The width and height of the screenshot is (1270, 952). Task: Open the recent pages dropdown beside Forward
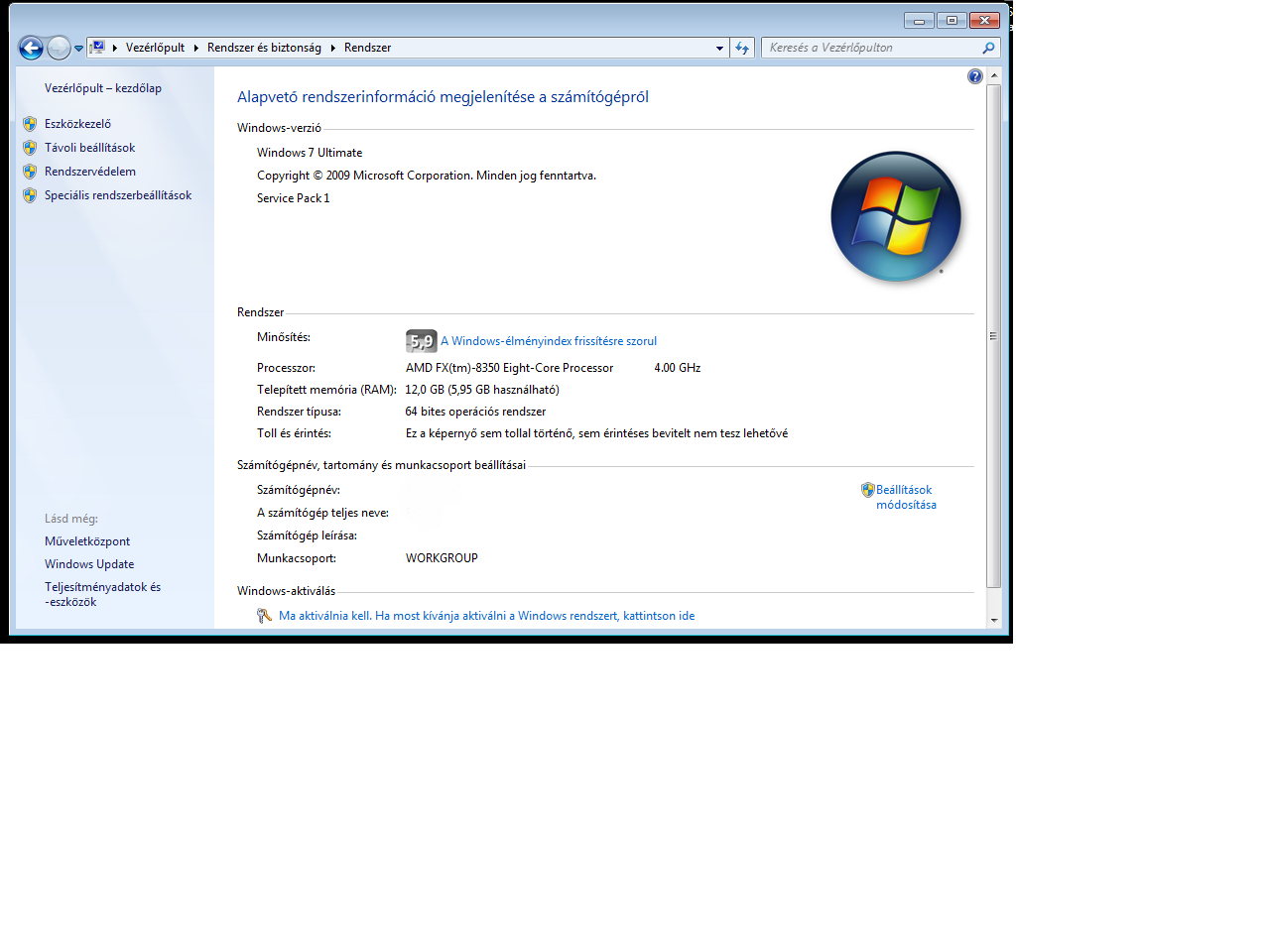pyautogui.click(x=78, y=48)
